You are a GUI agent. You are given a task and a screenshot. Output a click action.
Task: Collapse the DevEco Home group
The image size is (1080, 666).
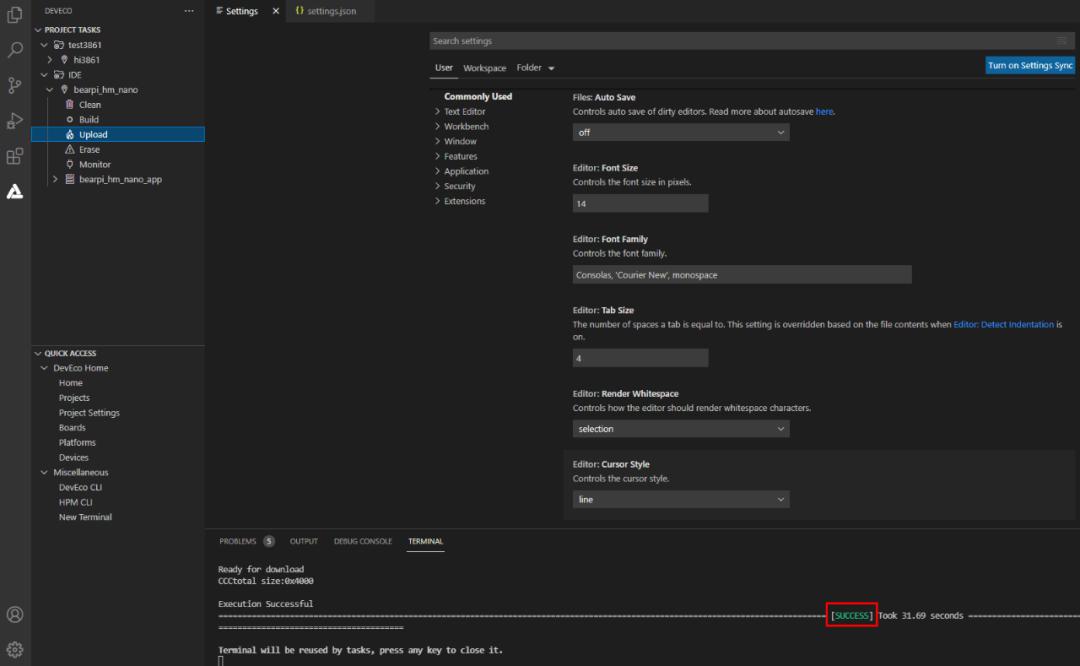tap(44, 368)
